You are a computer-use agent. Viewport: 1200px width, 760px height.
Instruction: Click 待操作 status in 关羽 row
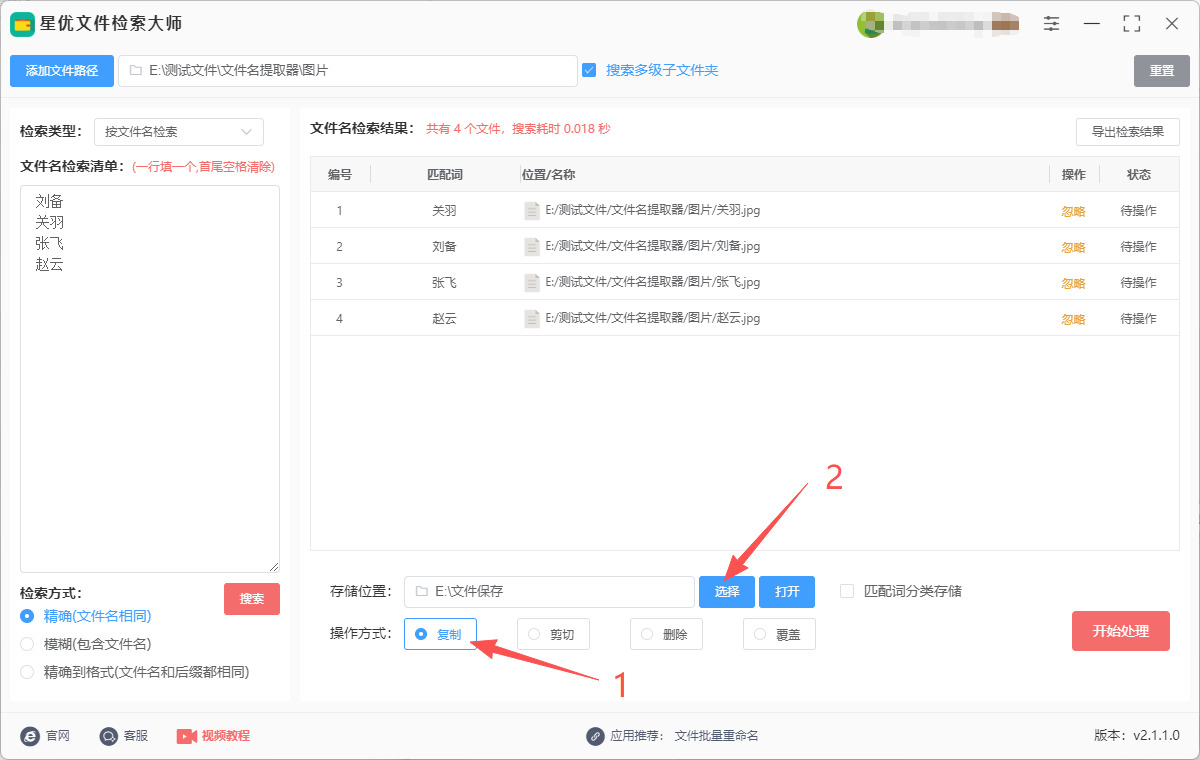point(1138,211)
